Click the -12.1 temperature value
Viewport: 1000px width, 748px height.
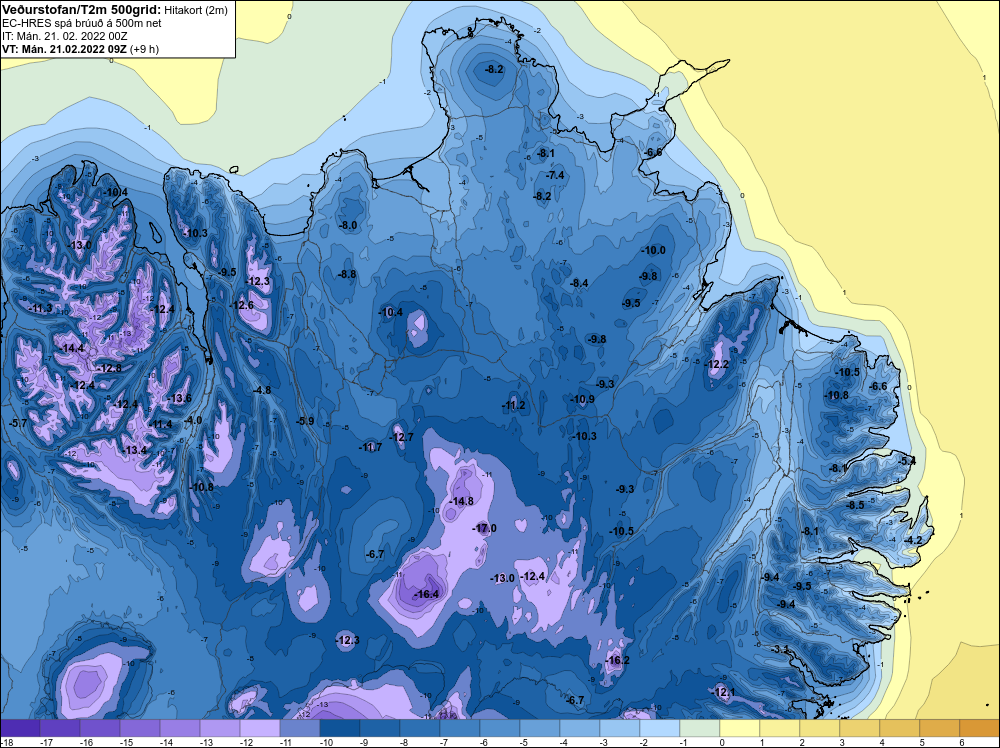pos(723,692)
